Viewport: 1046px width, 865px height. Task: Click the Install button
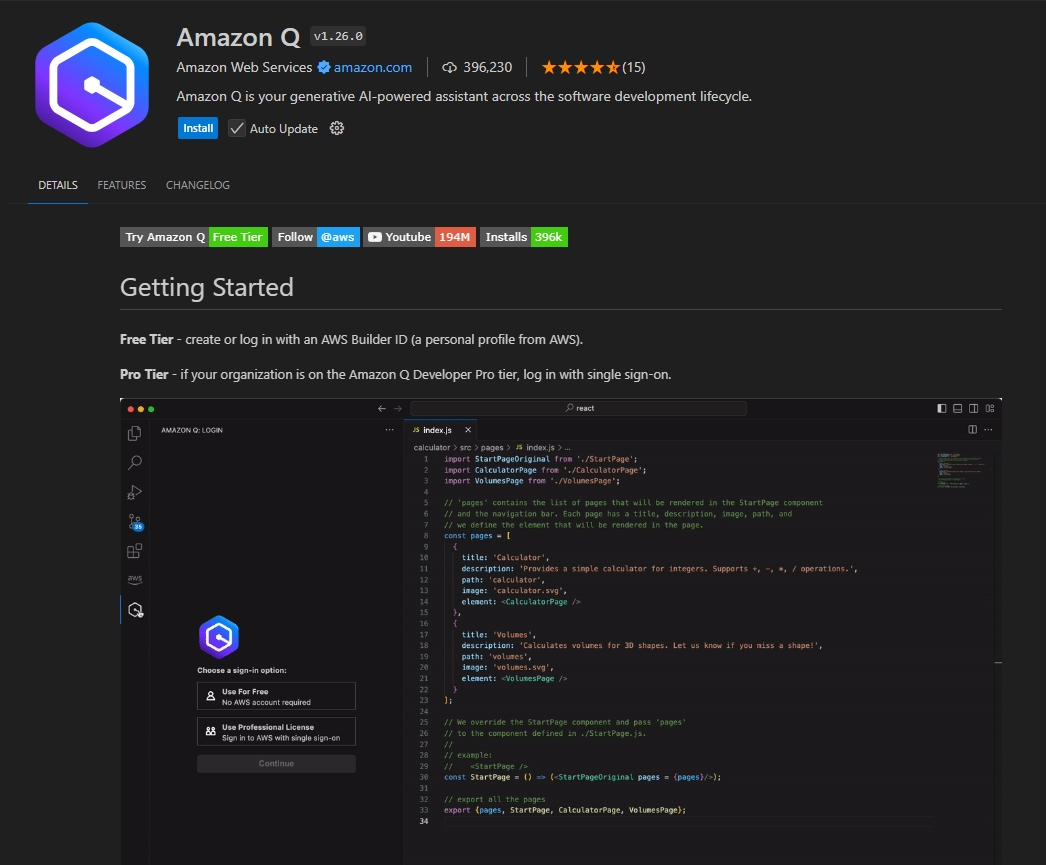click(x=197, y=128)
